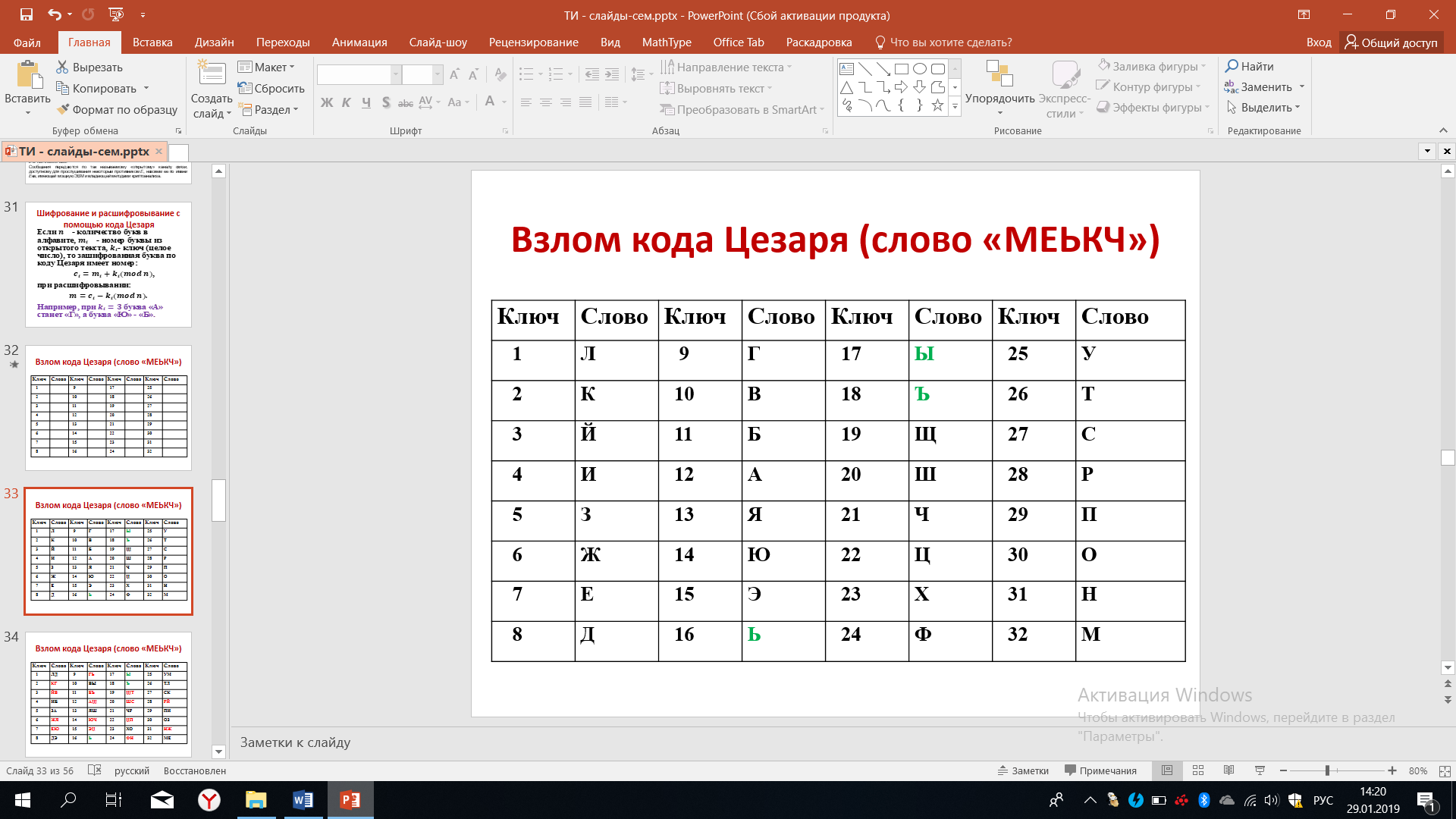Click Convert to SmartArt button
This screenshot has width=1456, height=819.
point(742,110)
